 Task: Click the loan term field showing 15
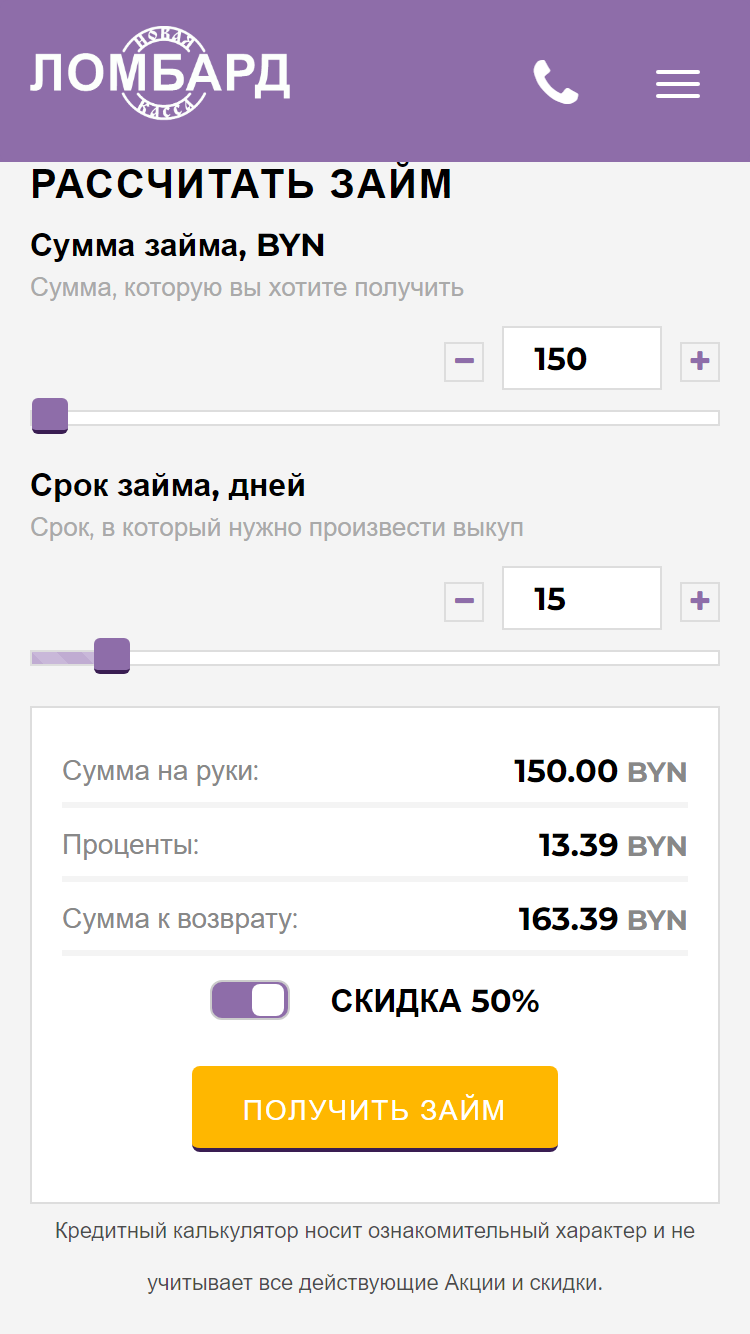click(x=582, y=598)
